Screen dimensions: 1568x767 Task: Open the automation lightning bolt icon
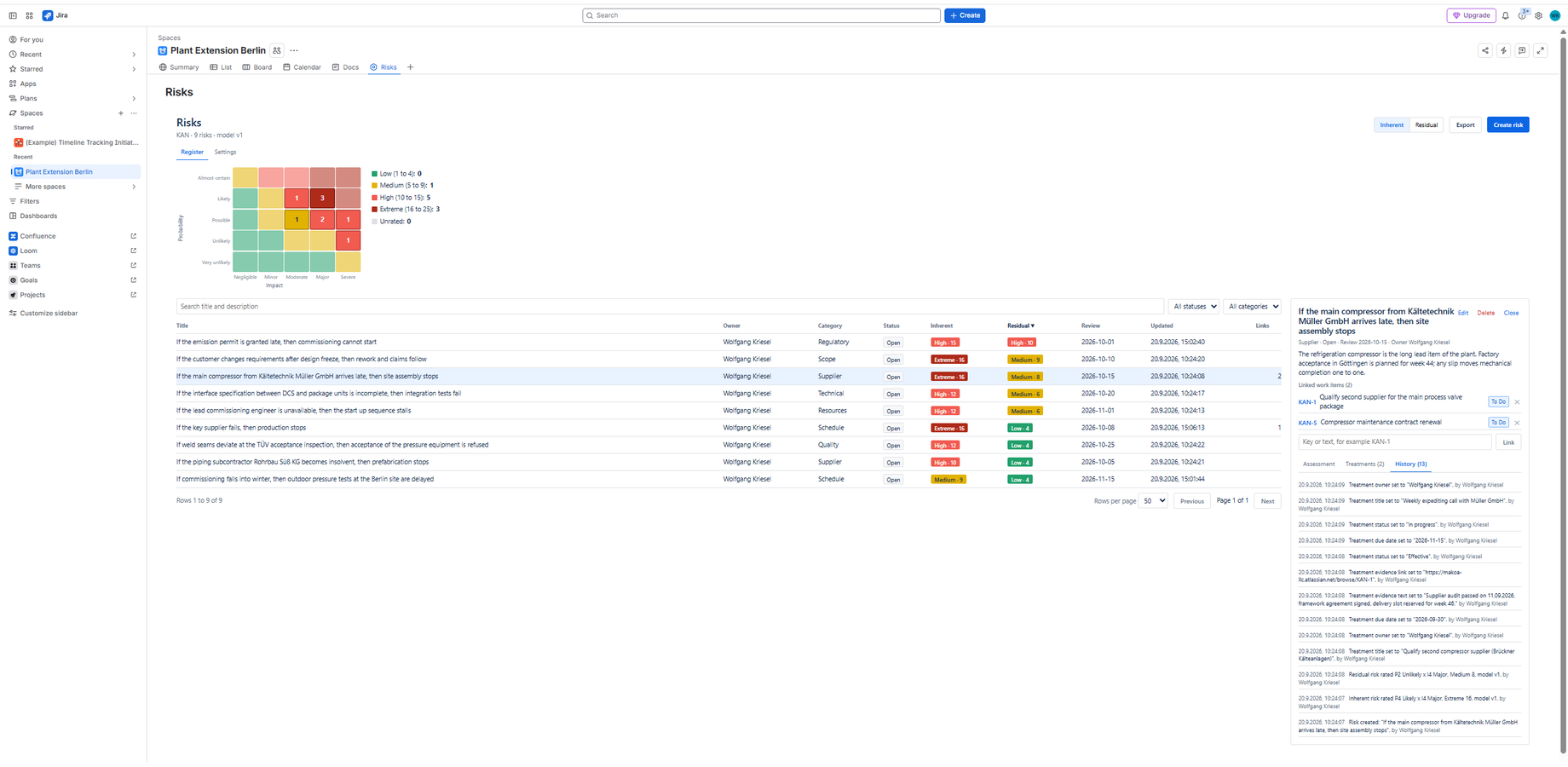coord(1503,50)
